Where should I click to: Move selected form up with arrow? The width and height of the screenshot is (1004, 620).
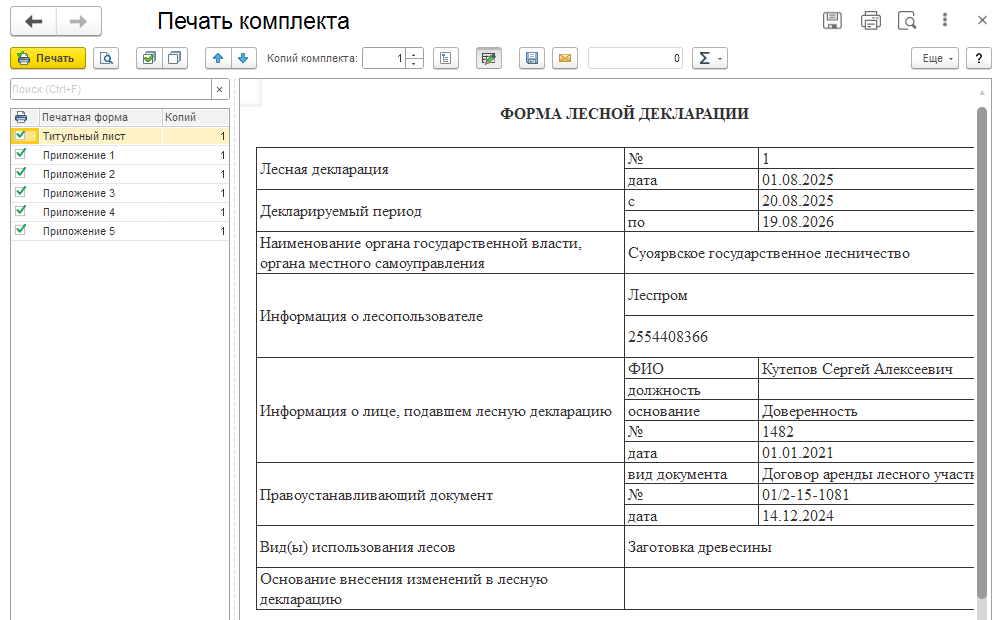click(x=218, y=58)
